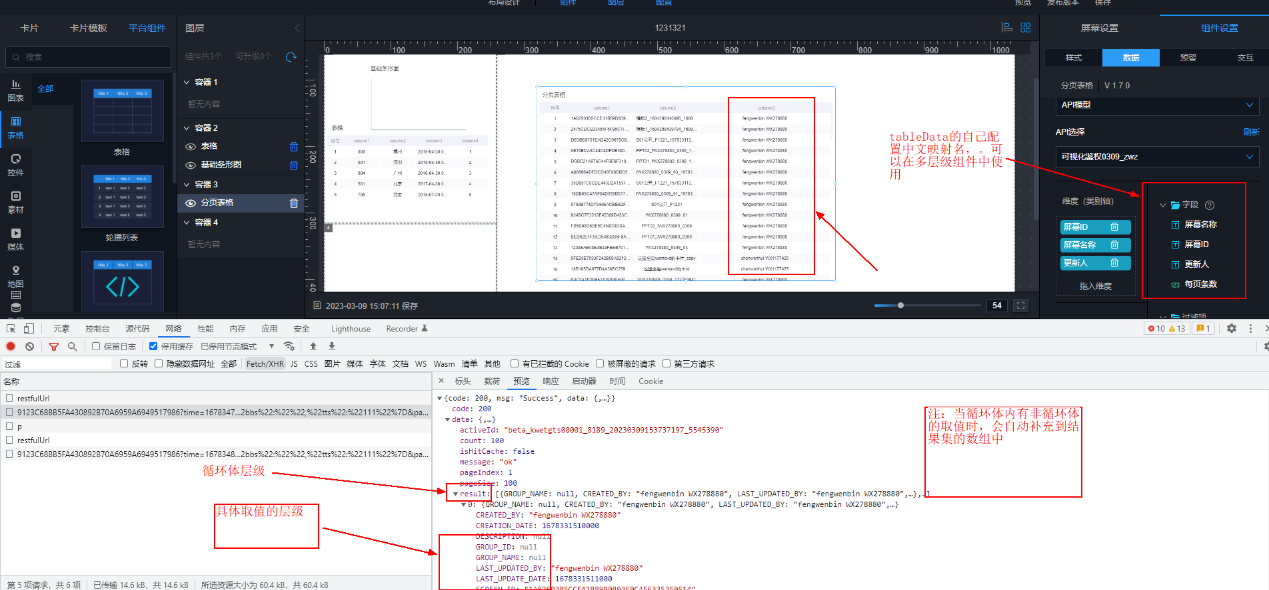Check the 反转 filter checkbox
The width and height of the screenshot is (1269, 590).
tap(124, 364)
